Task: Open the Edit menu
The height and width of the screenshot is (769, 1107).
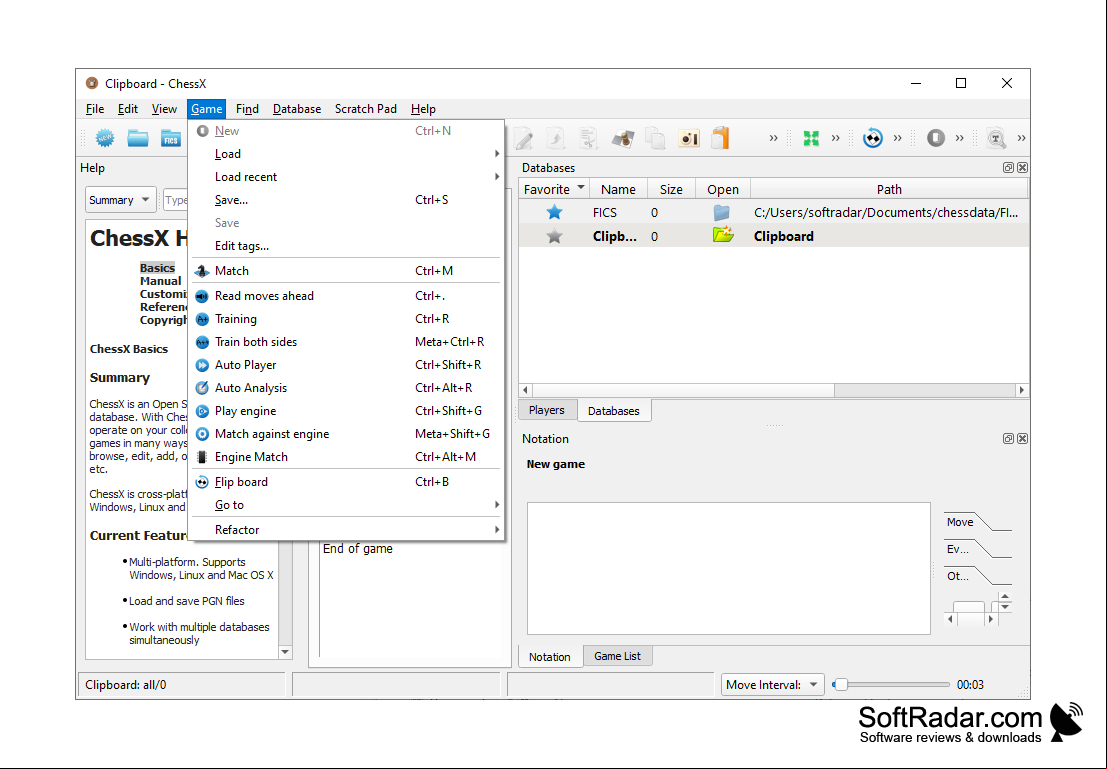Action: click(x=128, y=109)
